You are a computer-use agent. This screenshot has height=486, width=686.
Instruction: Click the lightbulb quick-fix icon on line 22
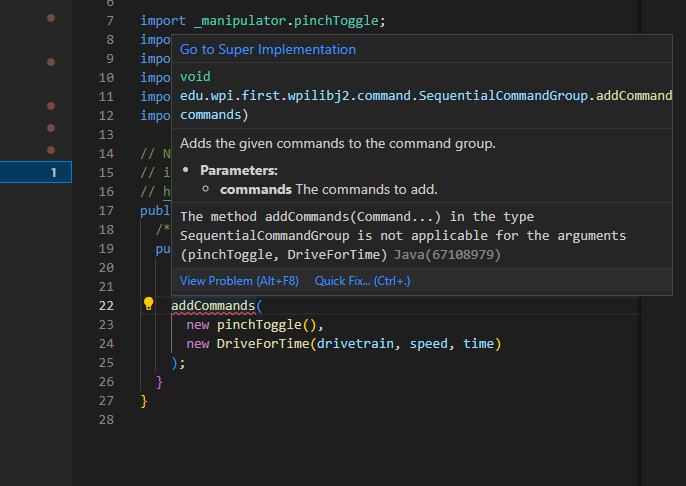point(149,304)
